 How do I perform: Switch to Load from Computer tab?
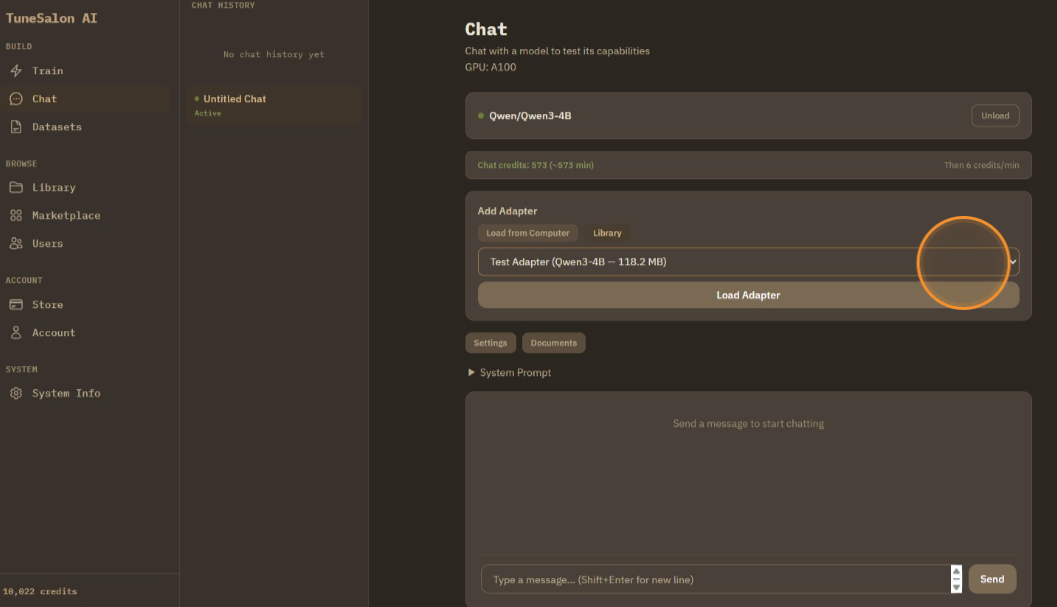pos(528,233)
